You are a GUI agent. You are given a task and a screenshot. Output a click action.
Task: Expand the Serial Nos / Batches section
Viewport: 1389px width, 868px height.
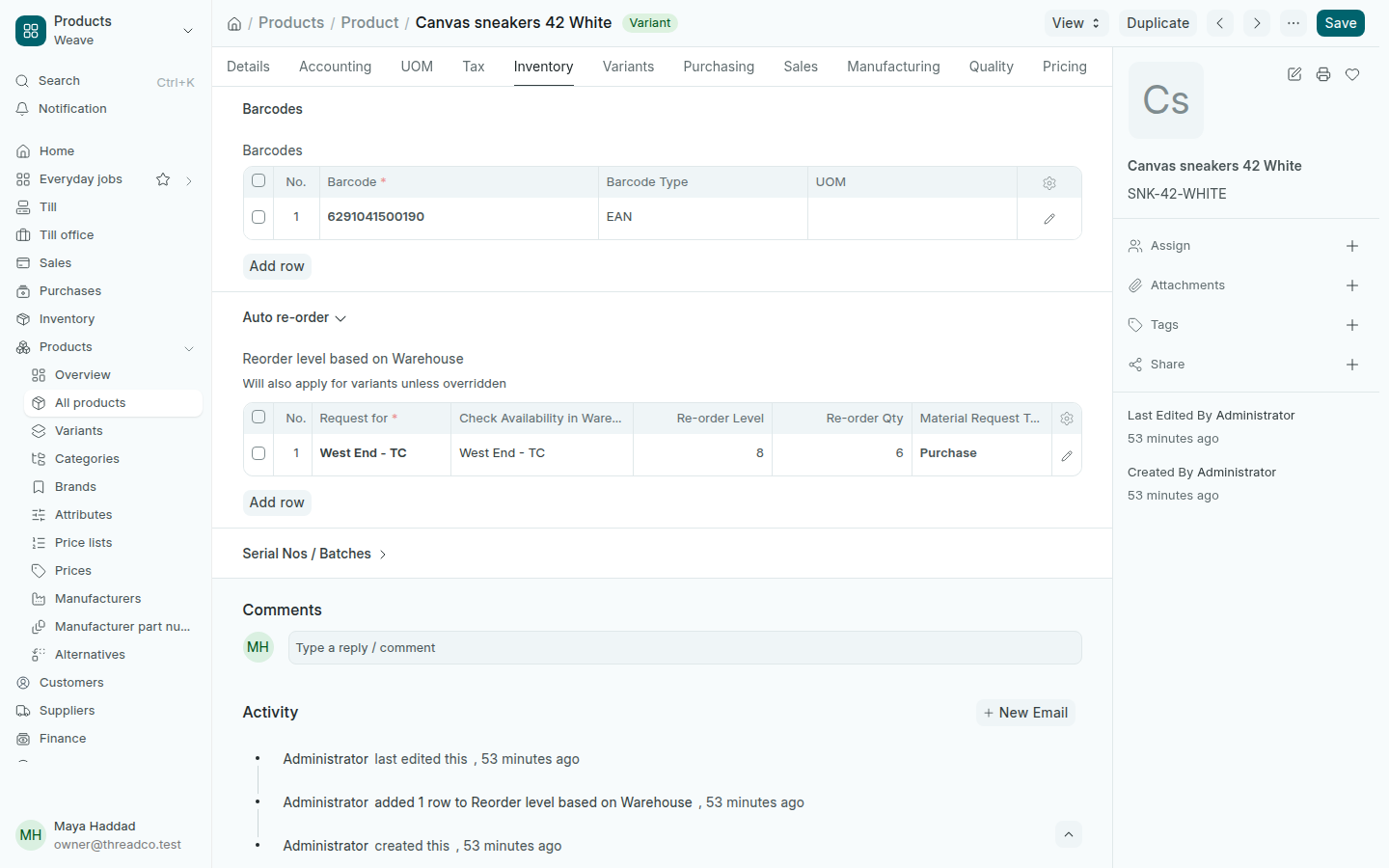(x=314, y=554)
